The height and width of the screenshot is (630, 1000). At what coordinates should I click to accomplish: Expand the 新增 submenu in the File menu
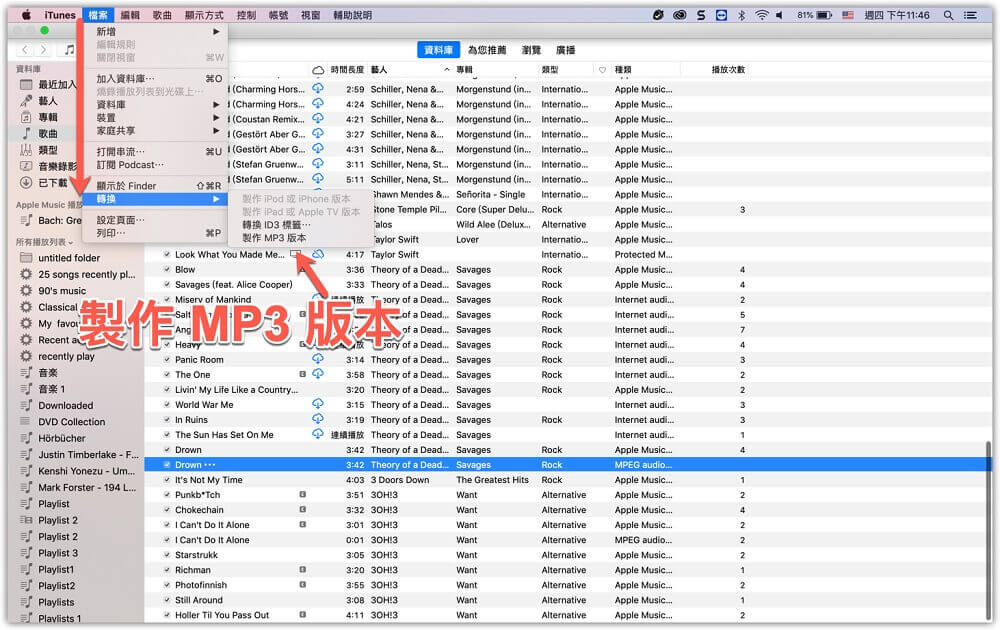coord(155,31)
